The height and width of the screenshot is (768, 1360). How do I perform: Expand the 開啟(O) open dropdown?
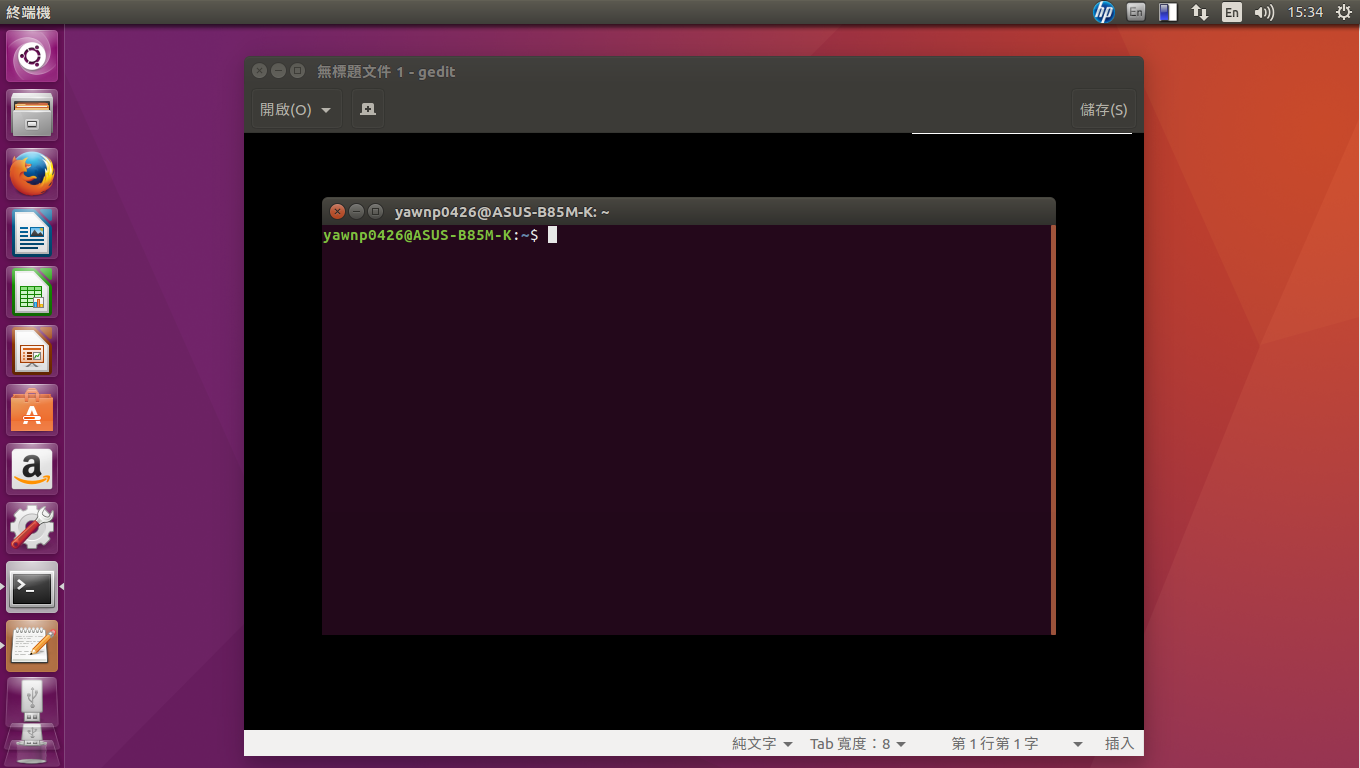(296, 110)
